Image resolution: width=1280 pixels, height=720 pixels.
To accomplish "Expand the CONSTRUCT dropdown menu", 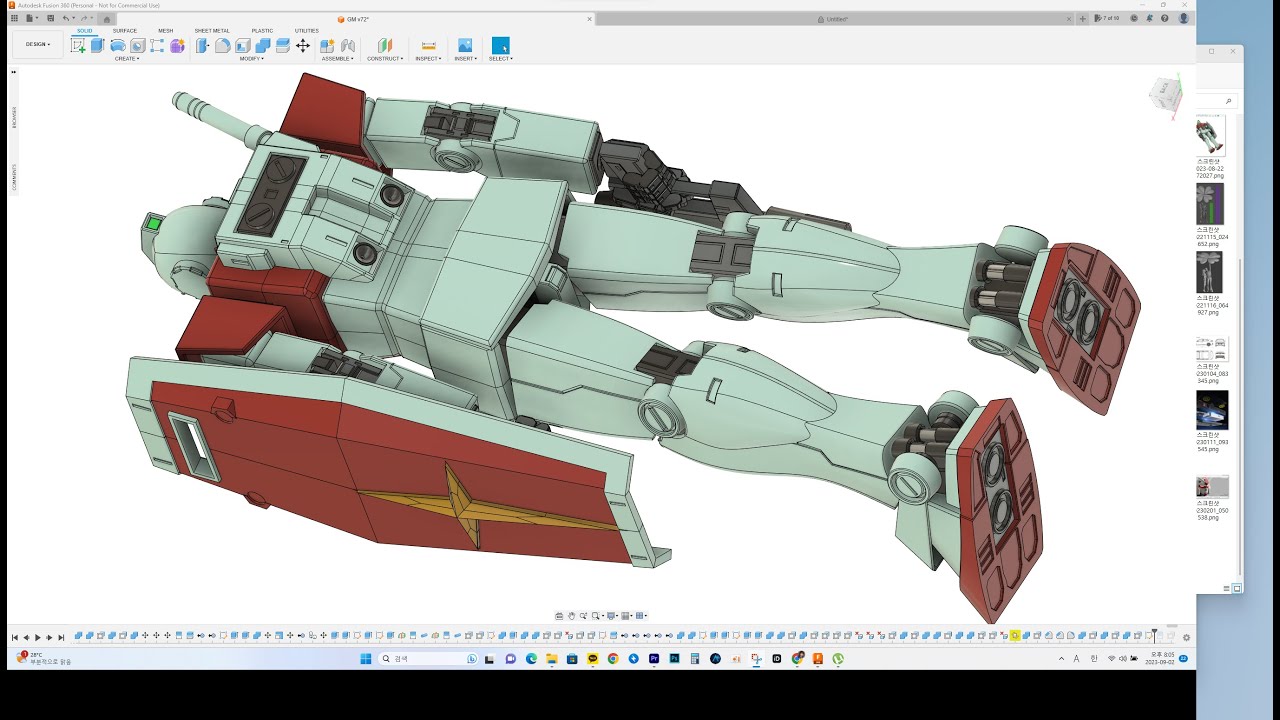I will point(385,59).
